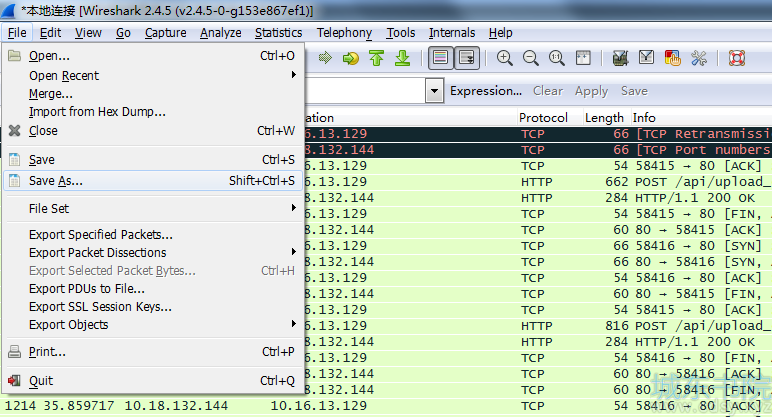Choose Quit in File menu
This screenshot has height=417, width=772.
[x=153, y=381]
